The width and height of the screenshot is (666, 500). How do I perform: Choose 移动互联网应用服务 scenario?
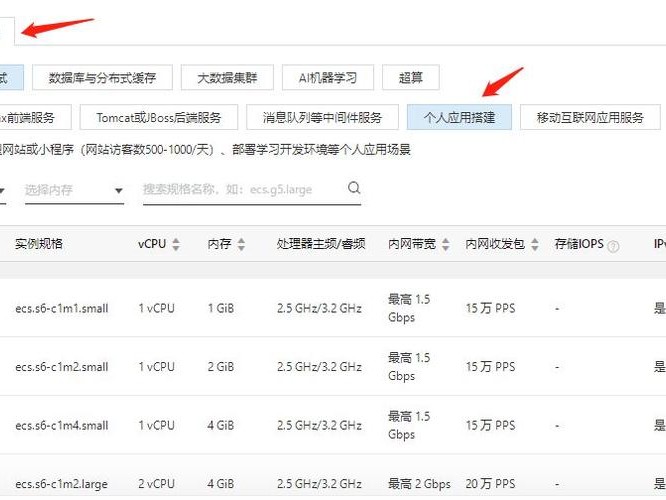(x=590, y=117)
